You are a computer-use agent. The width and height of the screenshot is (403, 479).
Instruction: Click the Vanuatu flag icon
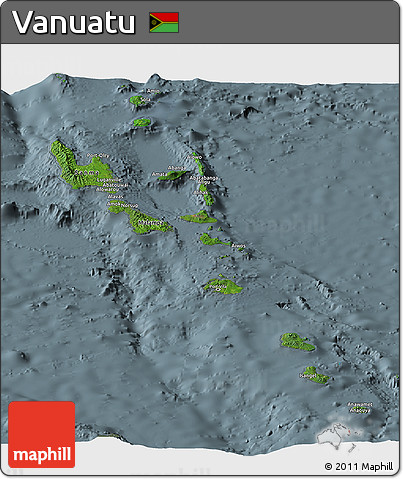(x=164, y=22)
